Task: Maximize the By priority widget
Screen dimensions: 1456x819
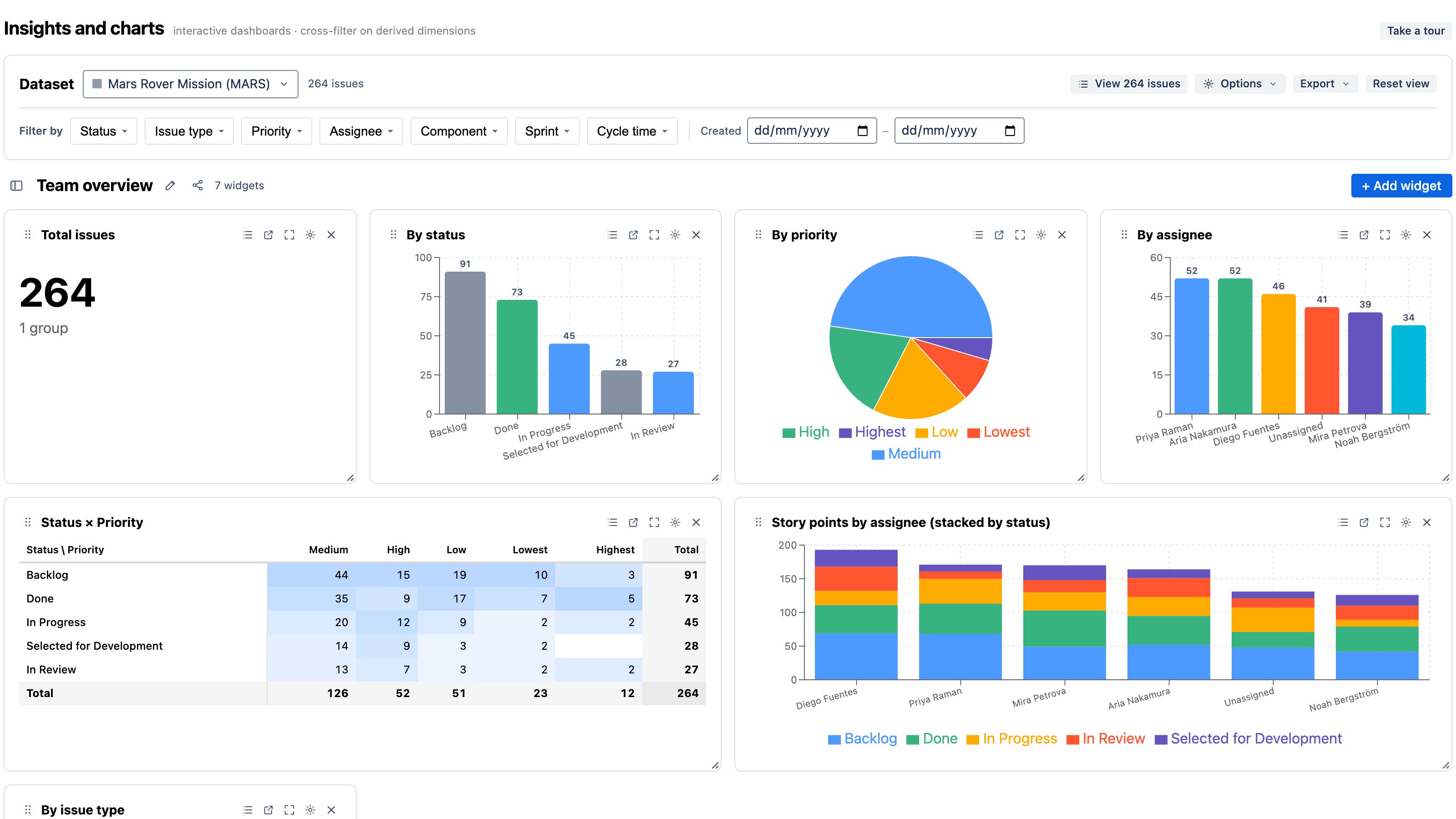Action: 1020,235
